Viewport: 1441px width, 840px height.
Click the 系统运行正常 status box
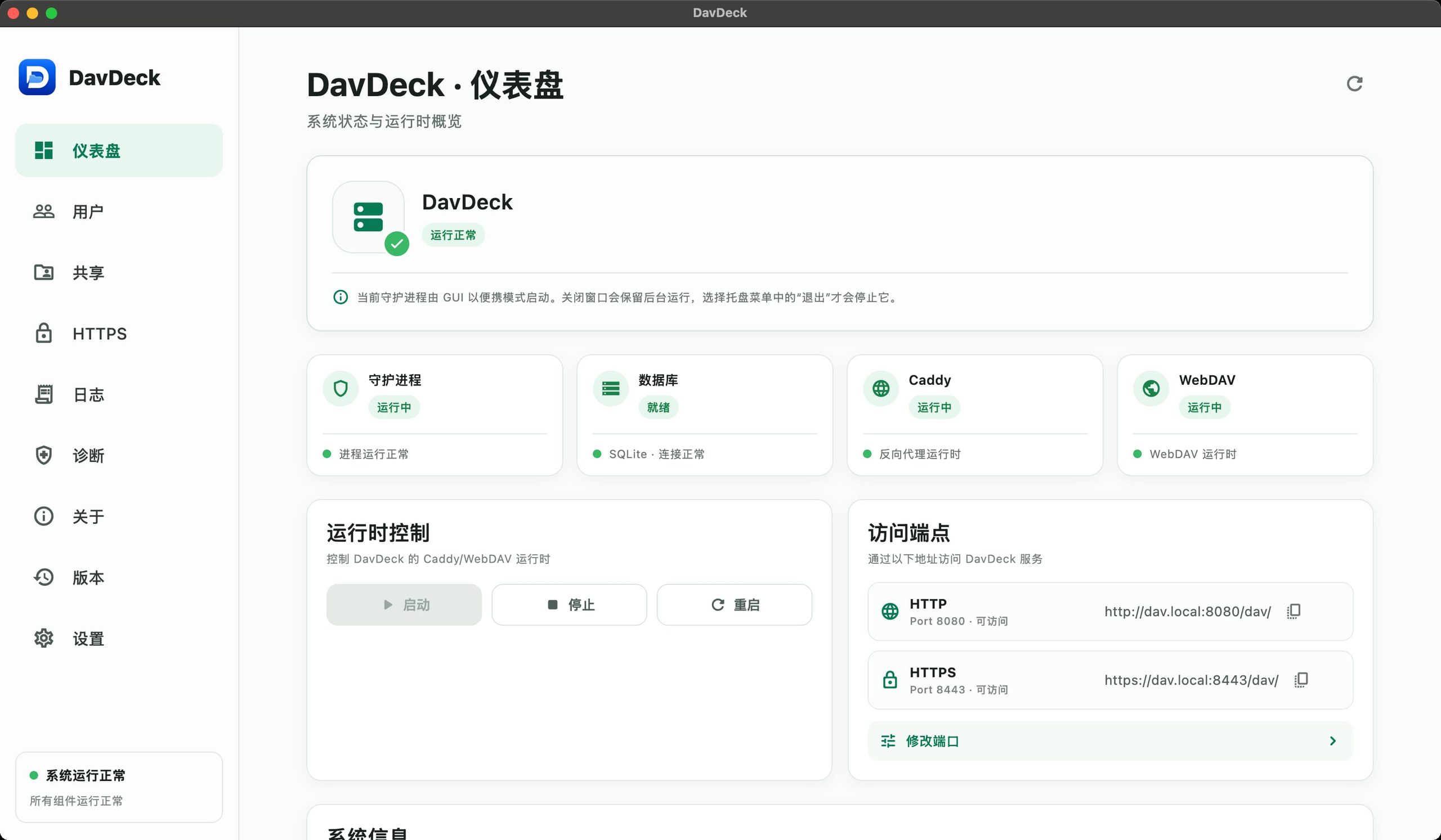pyautogui.click(x=119, y=788)
